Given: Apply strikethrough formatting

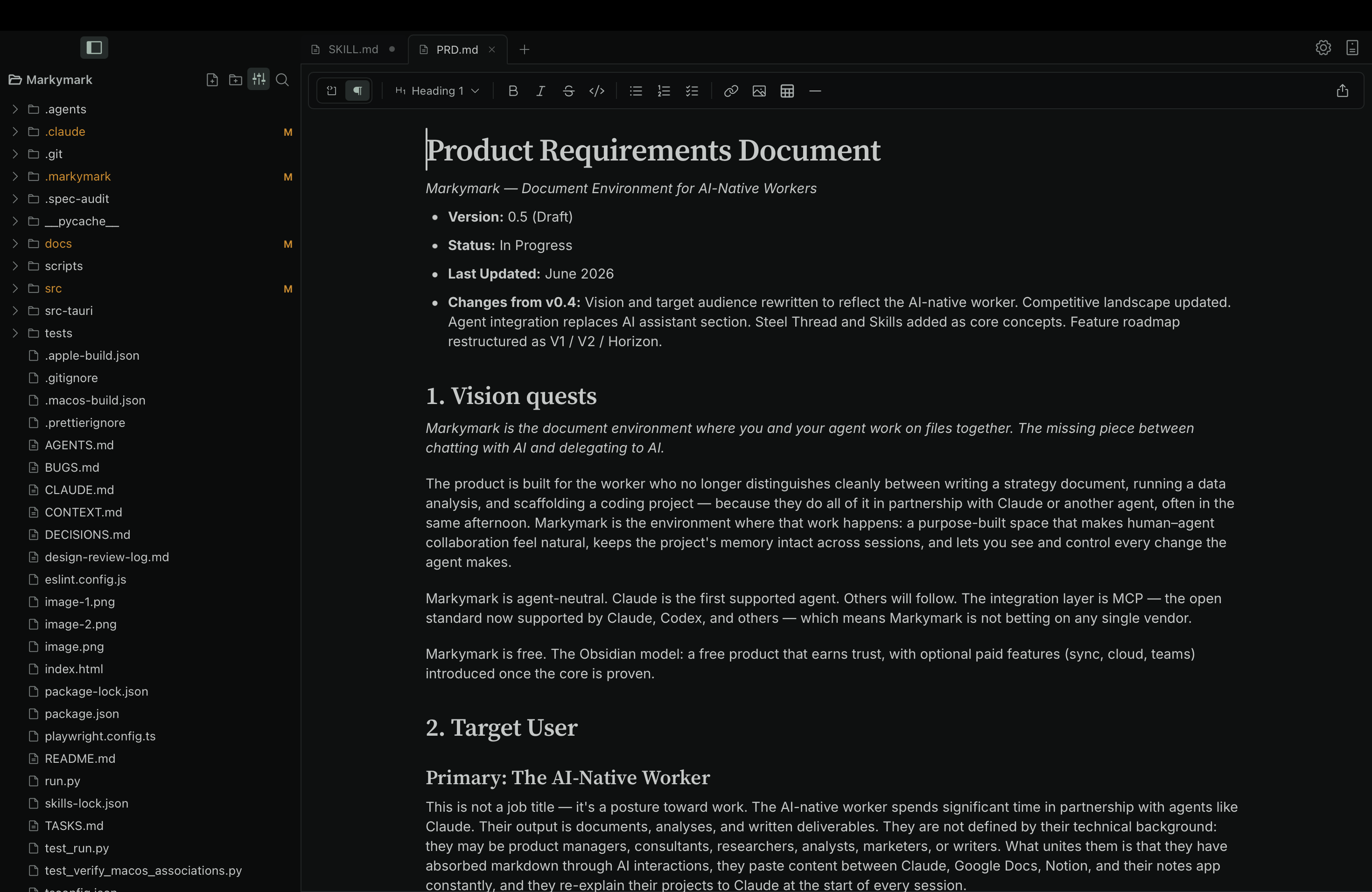Looking at the screenshot, I should pyautogui.click(x=568, y=91).
